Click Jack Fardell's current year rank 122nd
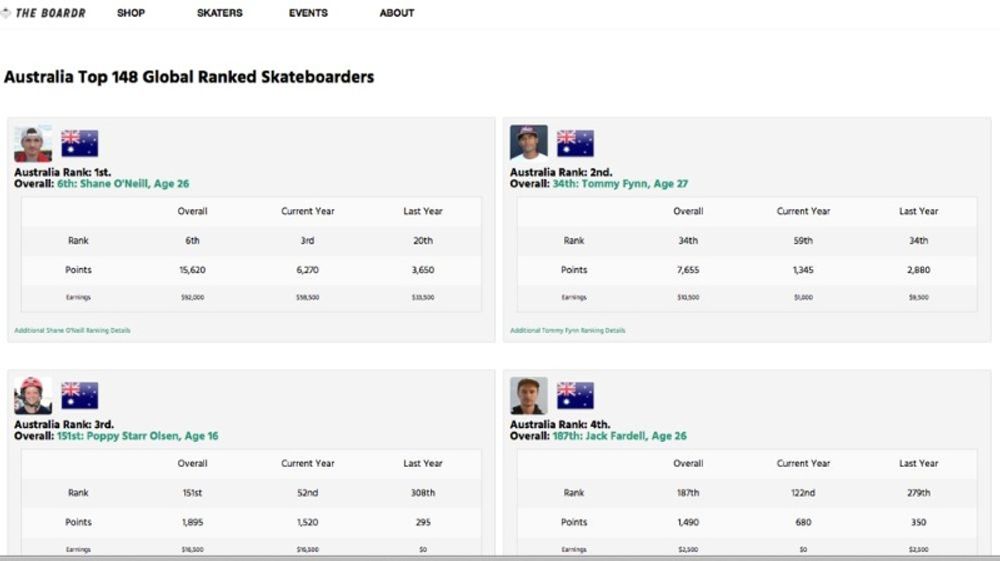Image resolution: width=1000 pixels, height=561 pixels. click(803, 493)
